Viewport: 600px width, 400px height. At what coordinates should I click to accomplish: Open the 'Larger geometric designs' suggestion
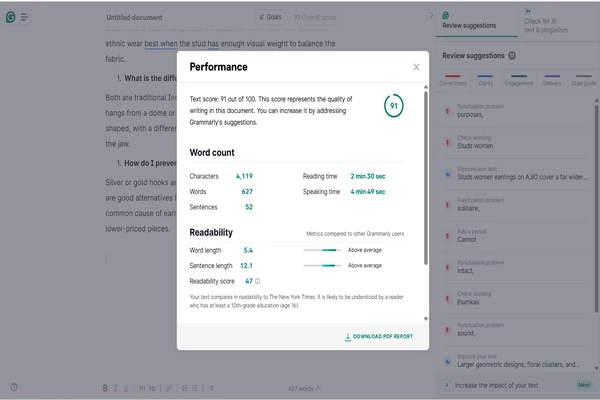point(515,361)
